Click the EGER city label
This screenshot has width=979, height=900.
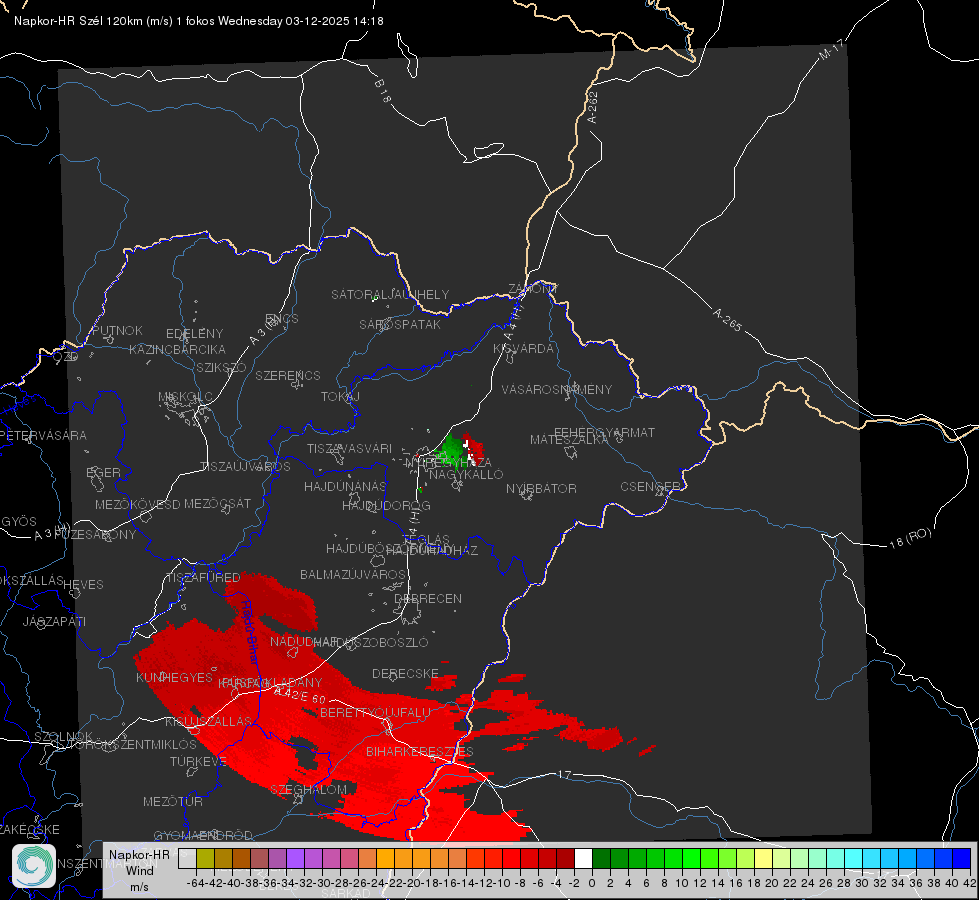pos(104,472)
